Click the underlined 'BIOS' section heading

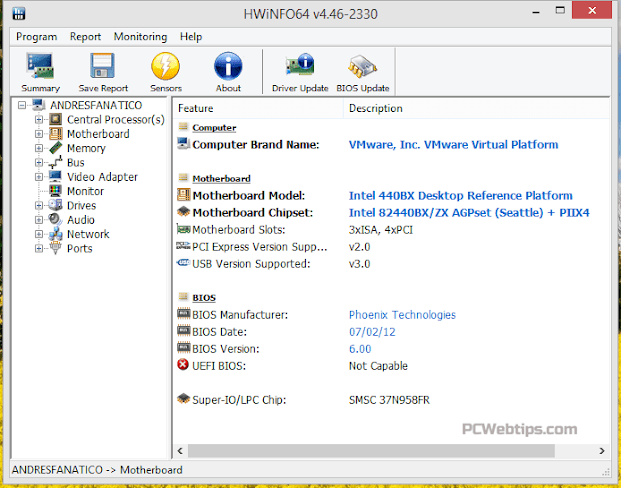click(x=204, y=298)
